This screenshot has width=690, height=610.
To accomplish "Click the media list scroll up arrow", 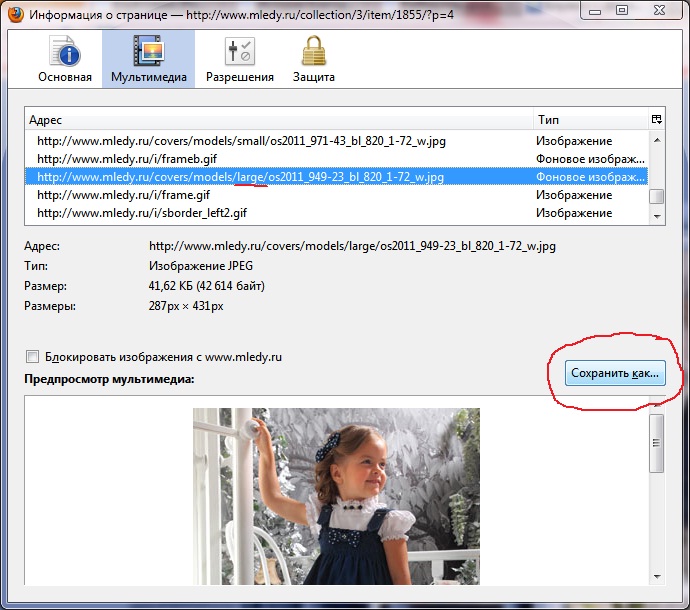I will point(657,140).
